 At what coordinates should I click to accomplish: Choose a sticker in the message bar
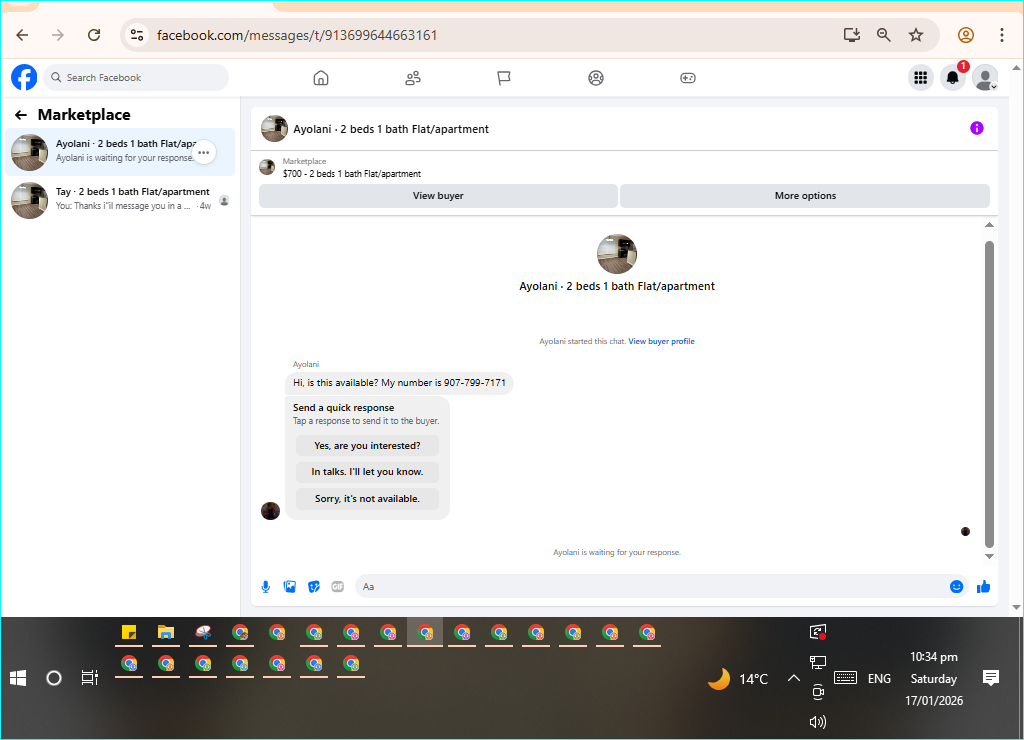point(314,587)
